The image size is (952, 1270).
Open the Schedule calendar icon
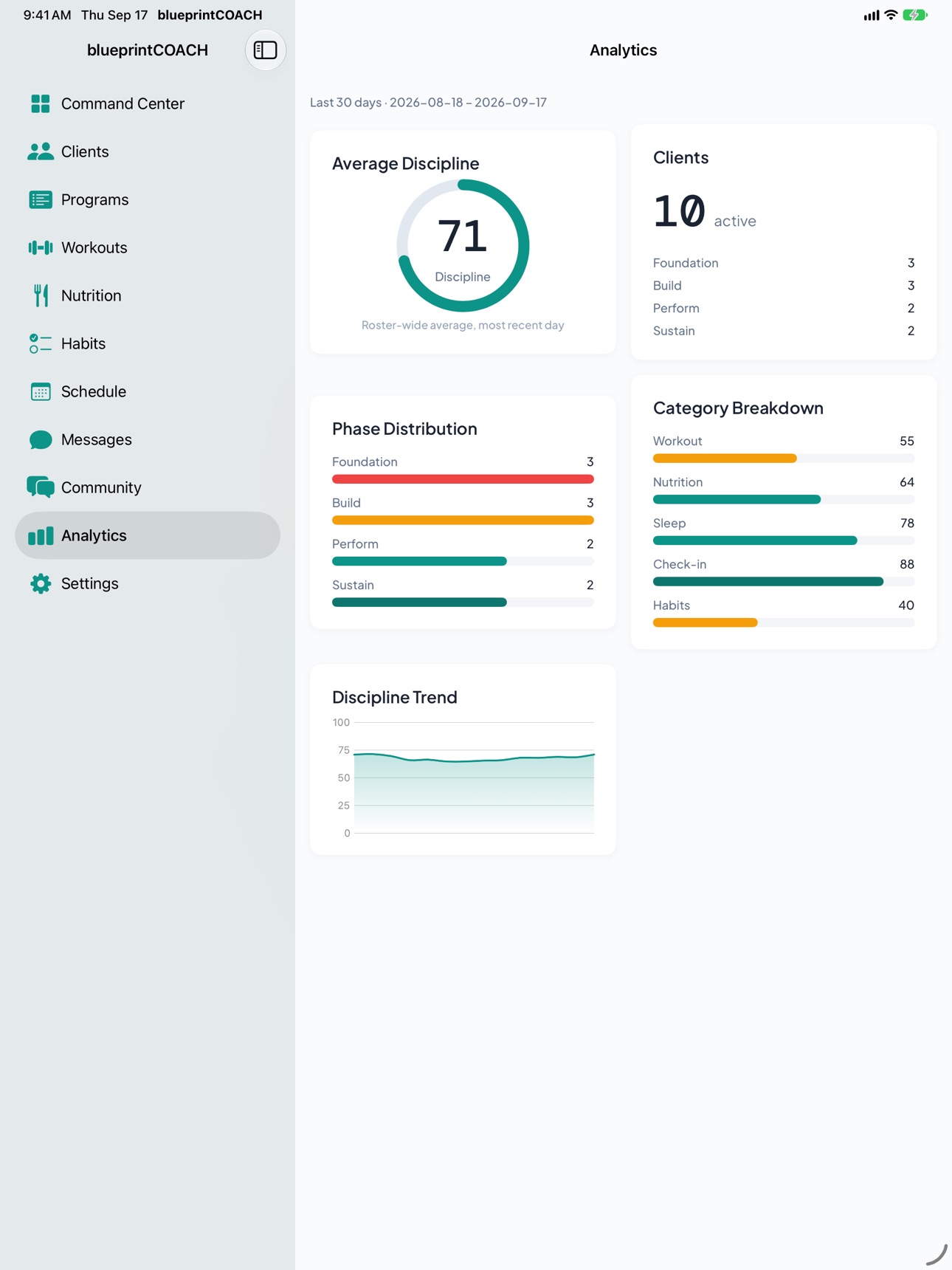(41, 391)
